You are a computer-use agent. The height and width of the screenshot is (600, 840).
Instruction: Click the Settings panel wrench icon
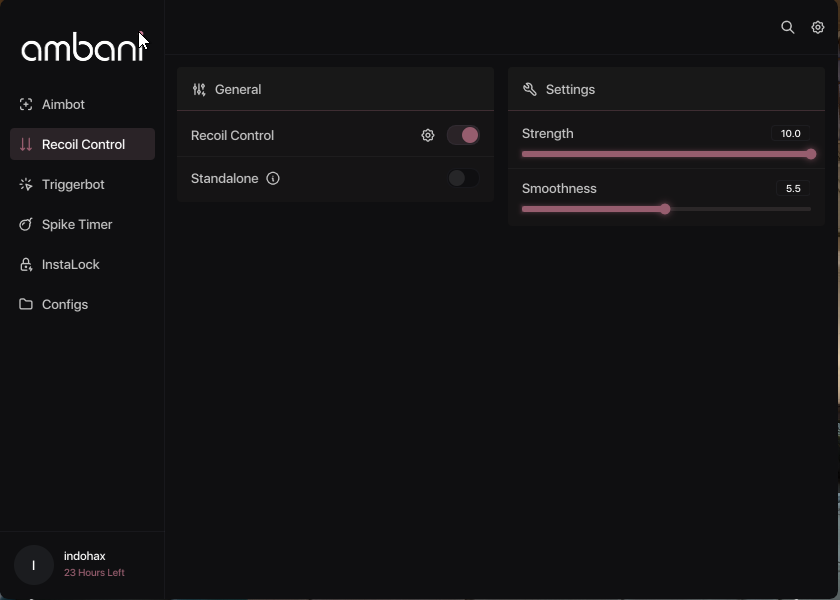click(x=530, y=89)
